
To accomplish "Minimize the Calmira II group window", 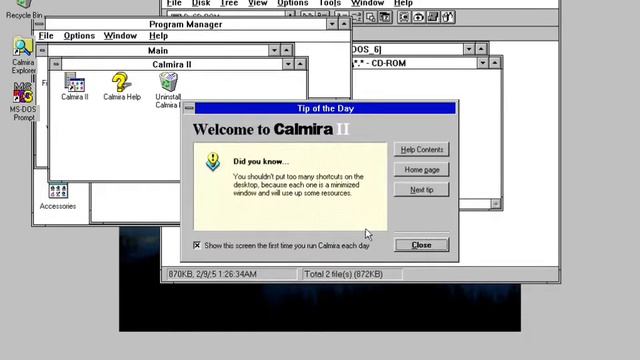I will click(x=288, y=64).
